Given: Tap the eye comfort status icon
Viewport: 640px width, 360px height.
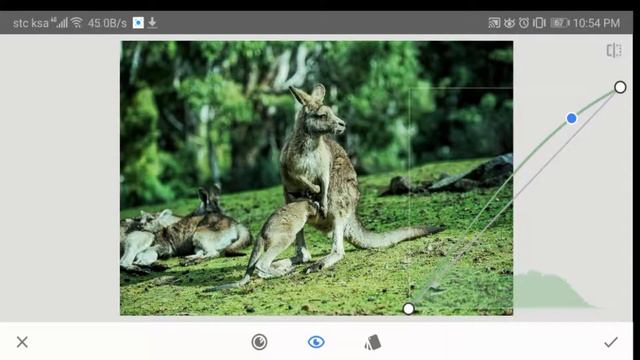Looking at the screenshot, I should pos(509,23).
